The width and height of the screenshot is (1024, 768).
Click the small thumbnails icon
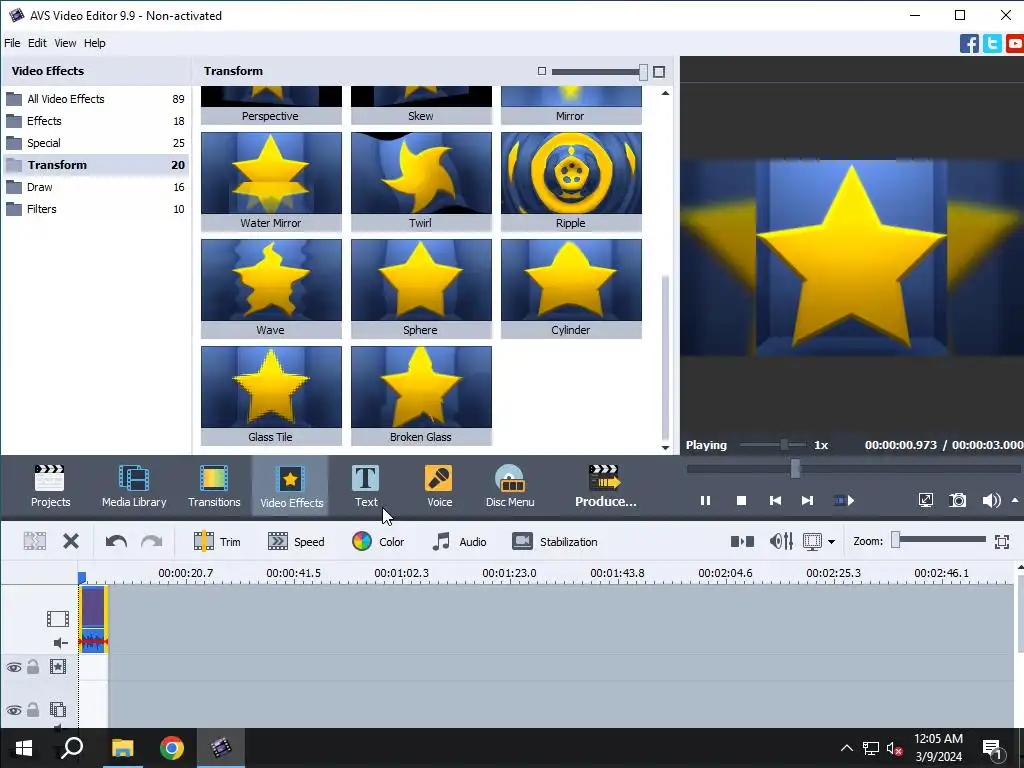pyautogui.click(x=541, y=71)
